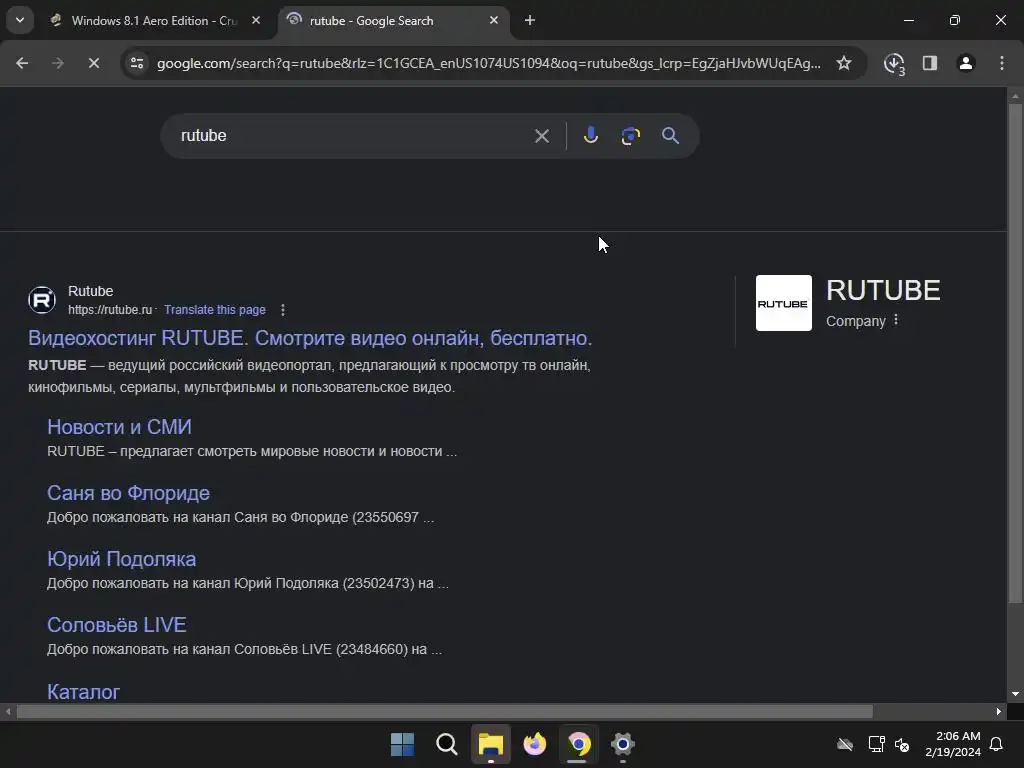Close the Windows 8.1 Aero Edition tab
The height and width of the screenshot is (768, 1024).
pyautogui.click(x=256, y=21)
